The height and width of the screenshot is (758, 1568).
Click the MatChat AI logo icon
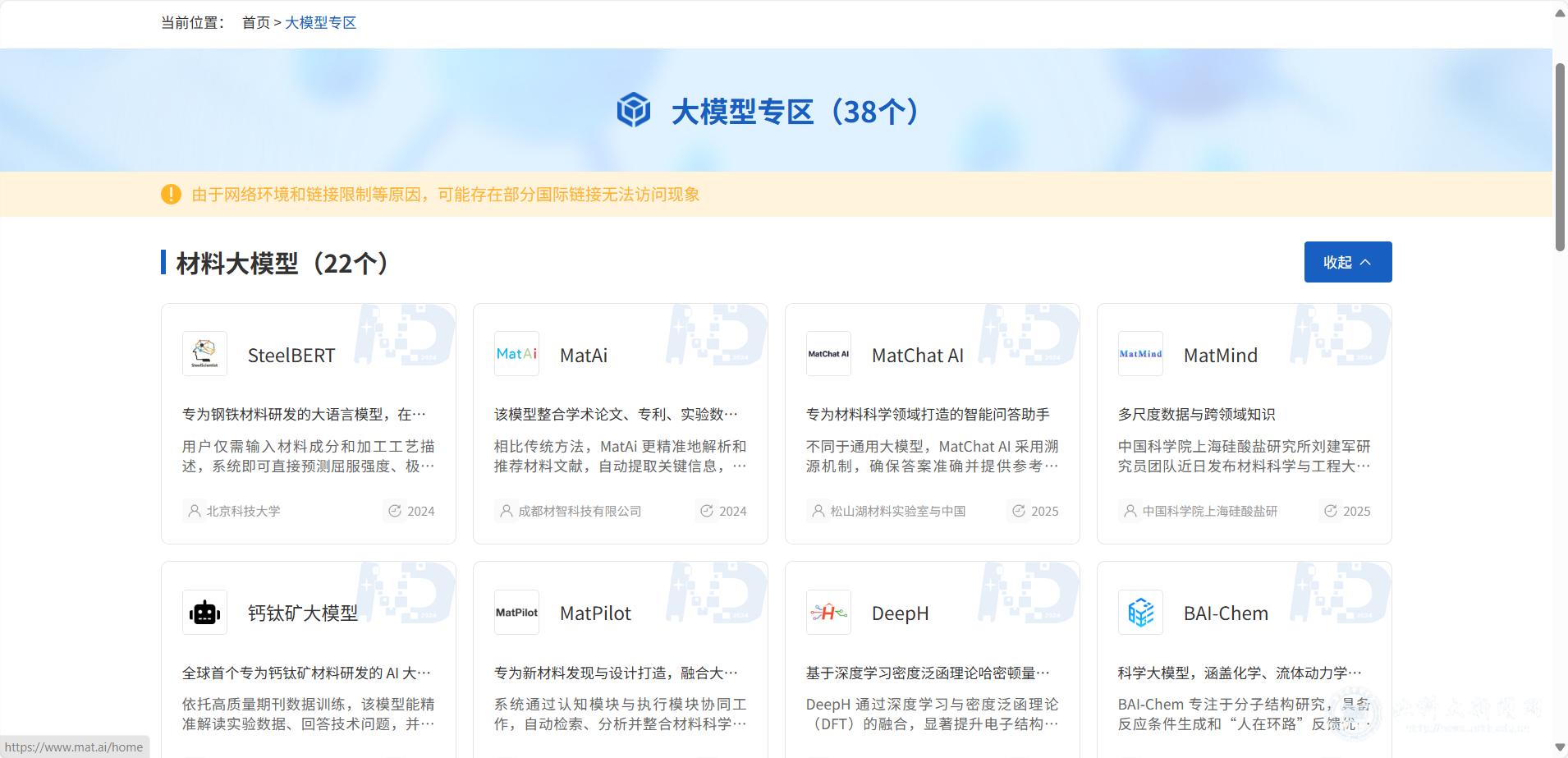click(828, 354)
